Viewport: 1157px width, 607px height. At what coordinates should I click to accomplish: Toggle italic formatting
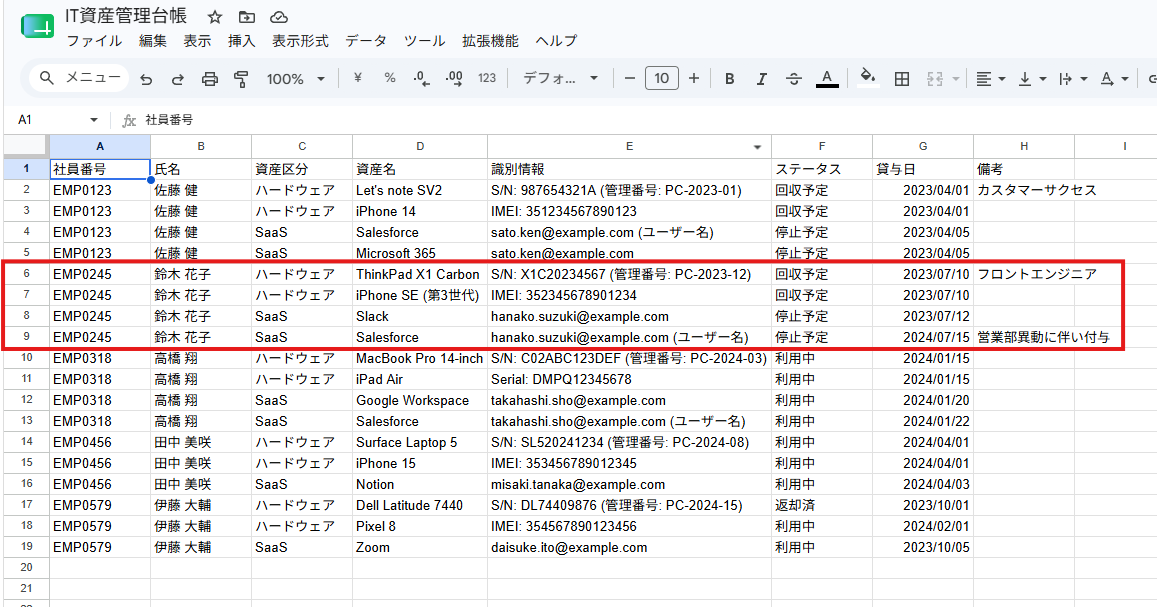click(761, 78)
